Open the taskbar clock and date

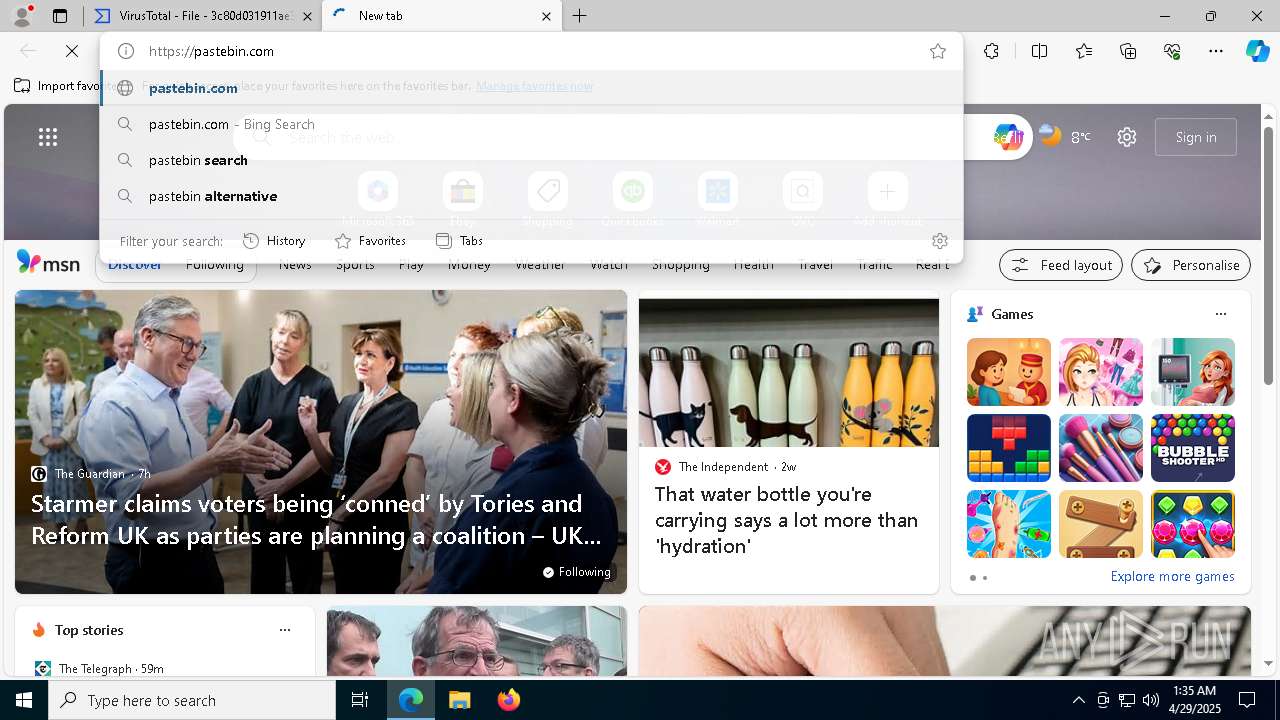1194,700
